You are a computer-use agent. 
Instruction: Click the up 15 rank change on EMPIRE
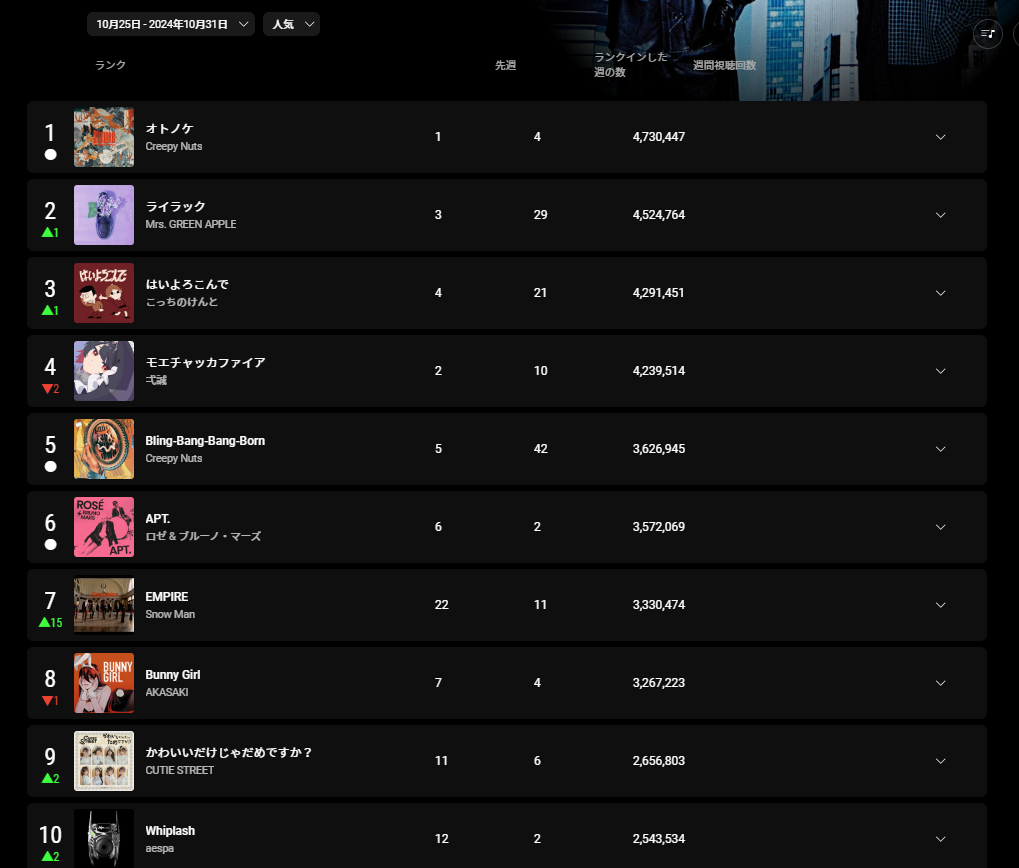point(51,622)
